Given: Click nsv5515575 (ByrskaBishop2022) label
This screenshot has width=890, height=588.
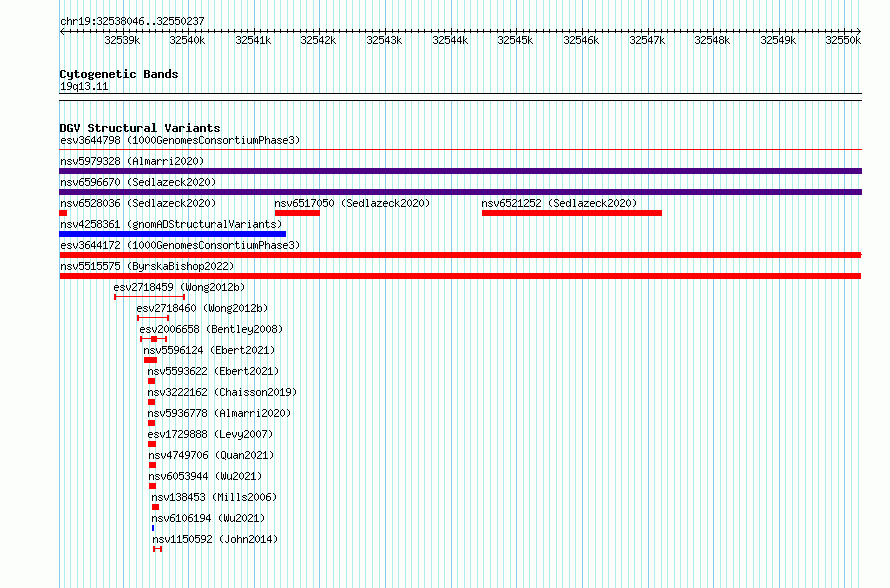Looking at the screenshot, I should coord(147,266).
